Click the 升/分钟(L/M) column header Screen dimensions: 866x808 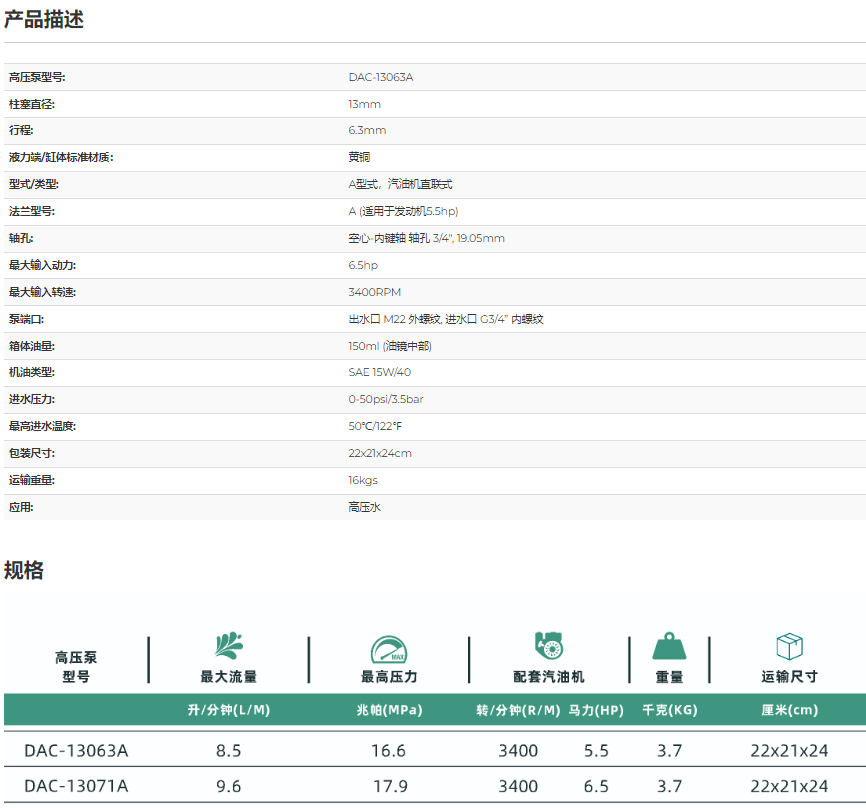(229, 710)
